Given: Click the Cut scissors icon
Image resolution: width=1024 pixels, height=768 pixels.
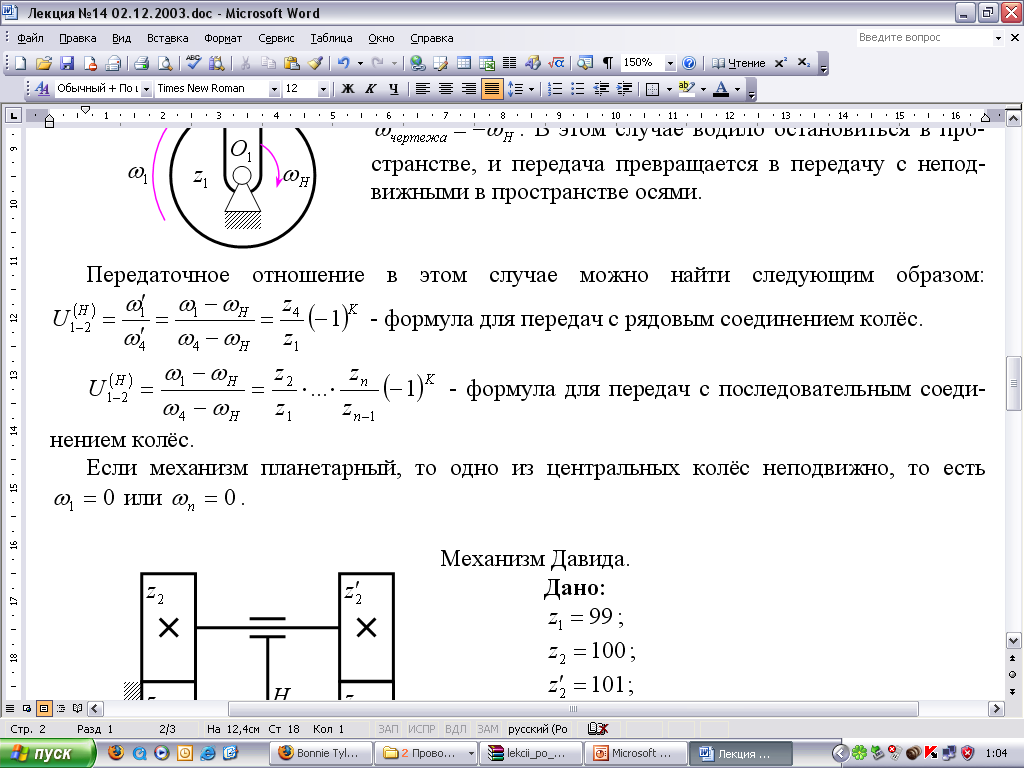Looking at the screenshot, I should coord(245,63).
